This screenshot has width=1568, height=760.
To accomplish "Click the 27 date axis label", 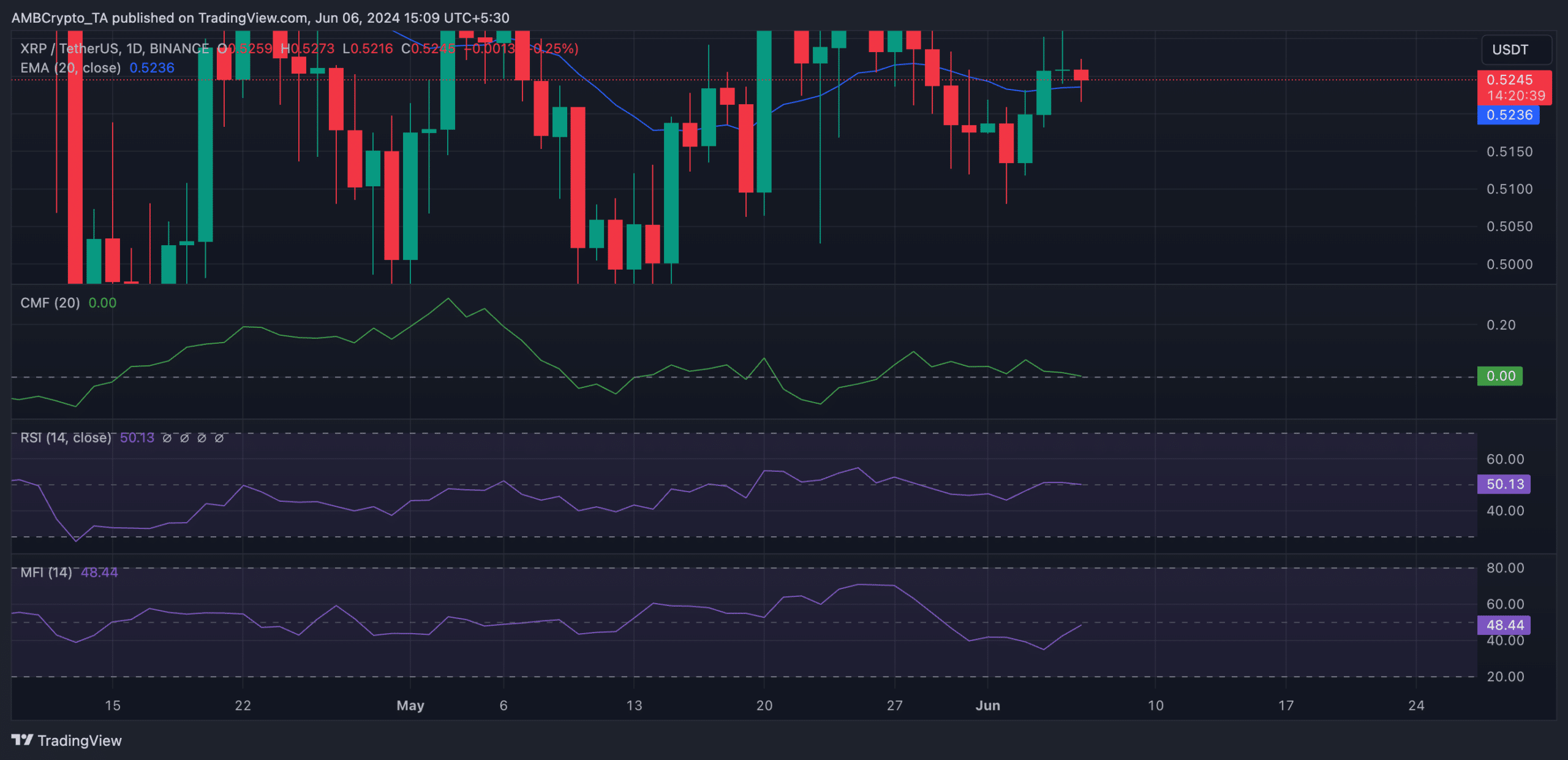I will coord(895,705).
